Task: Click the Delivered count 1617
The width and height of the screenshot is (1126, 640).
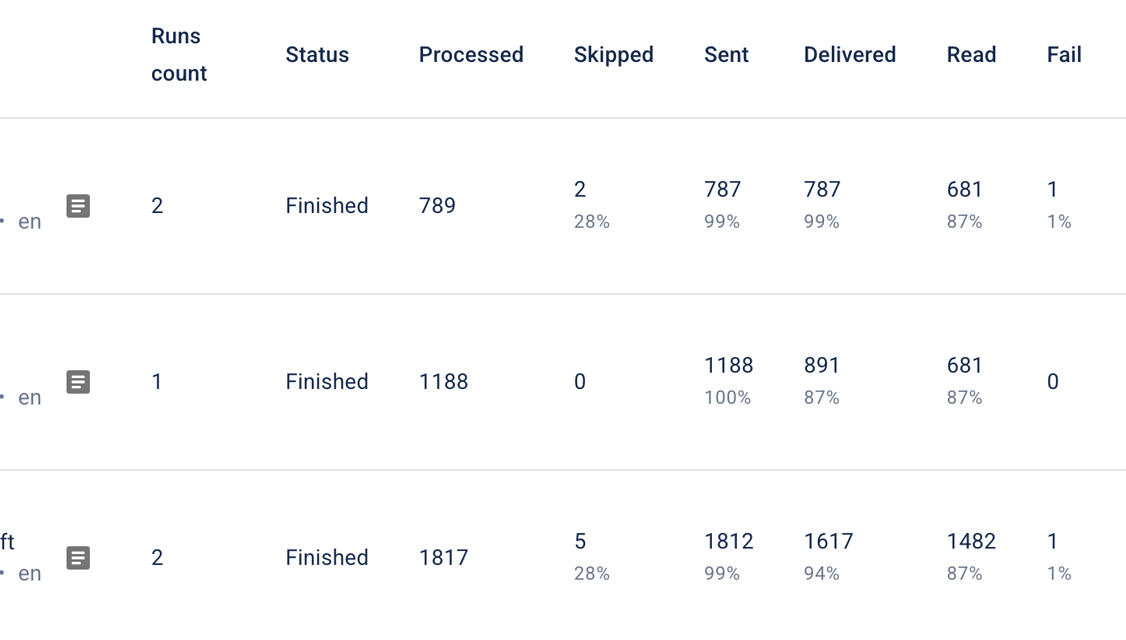Action: tap(828, 542)
